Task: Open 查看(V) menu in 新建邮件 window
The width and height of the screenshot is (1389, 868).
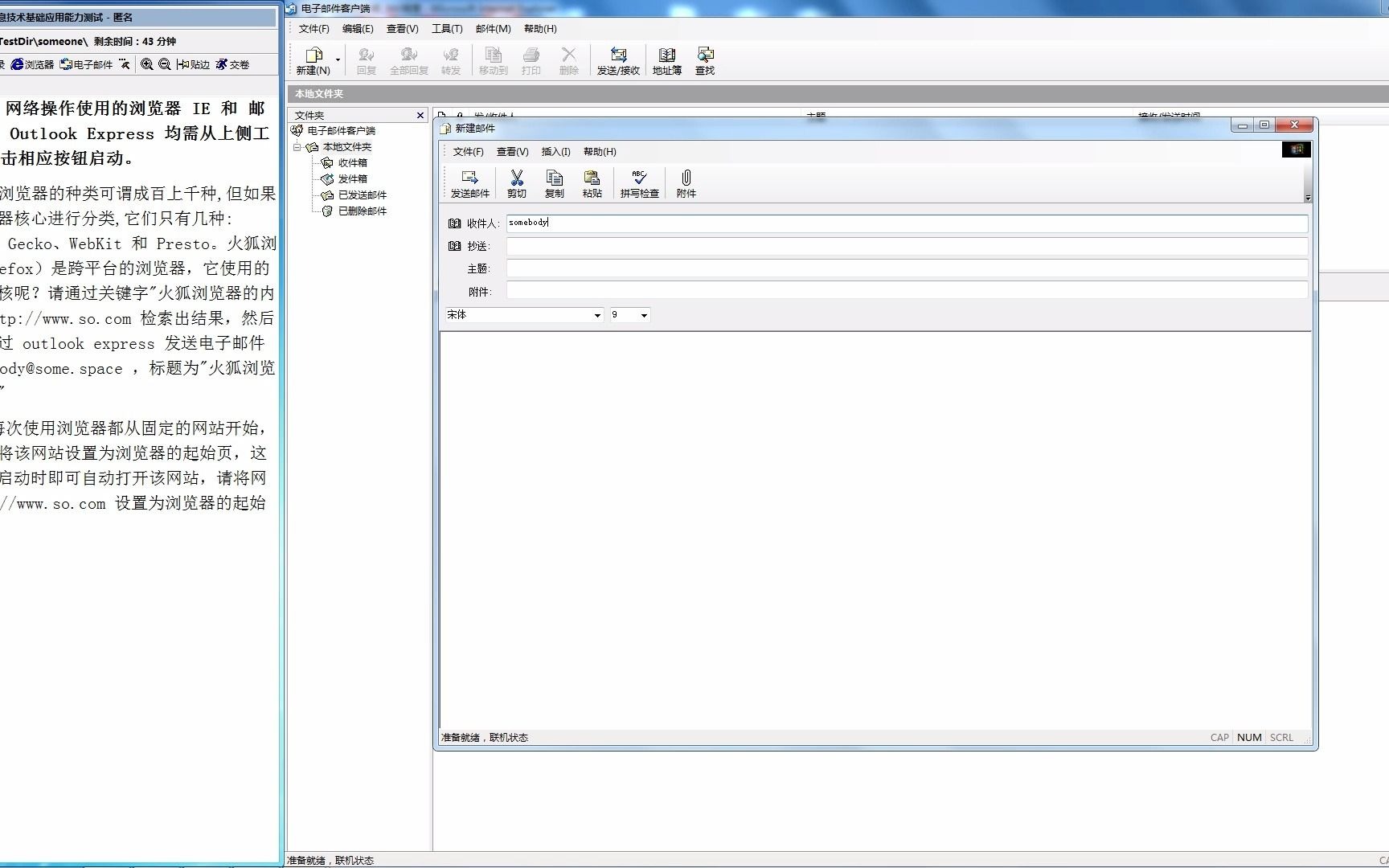Action: point(513,152)
